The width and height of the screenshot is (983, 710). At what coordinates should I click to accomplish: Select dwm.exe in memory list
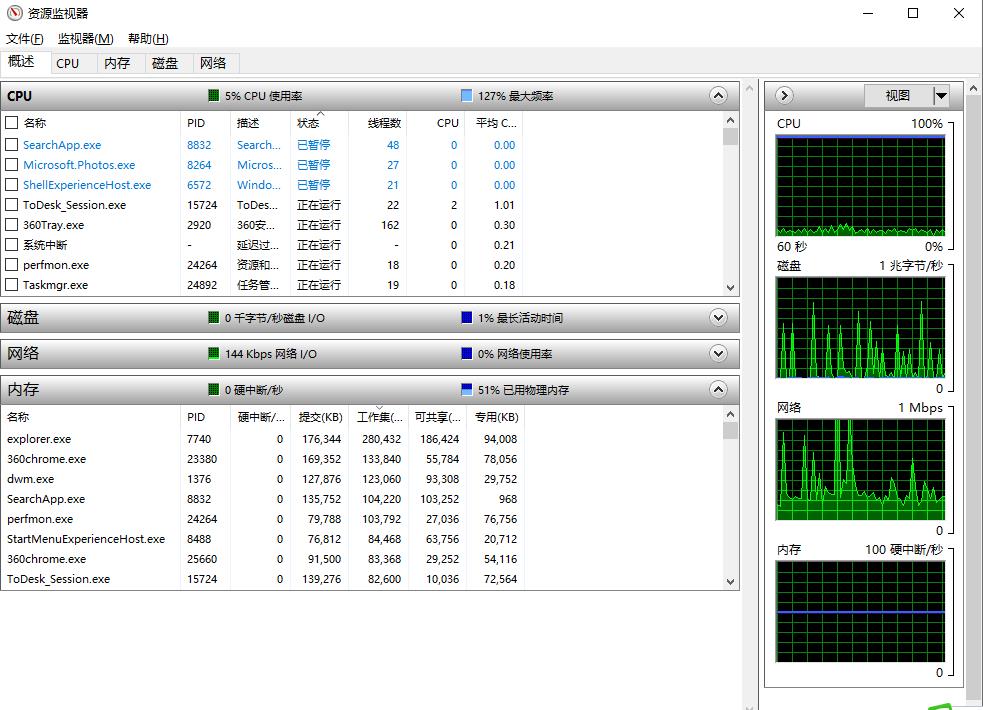262,479
